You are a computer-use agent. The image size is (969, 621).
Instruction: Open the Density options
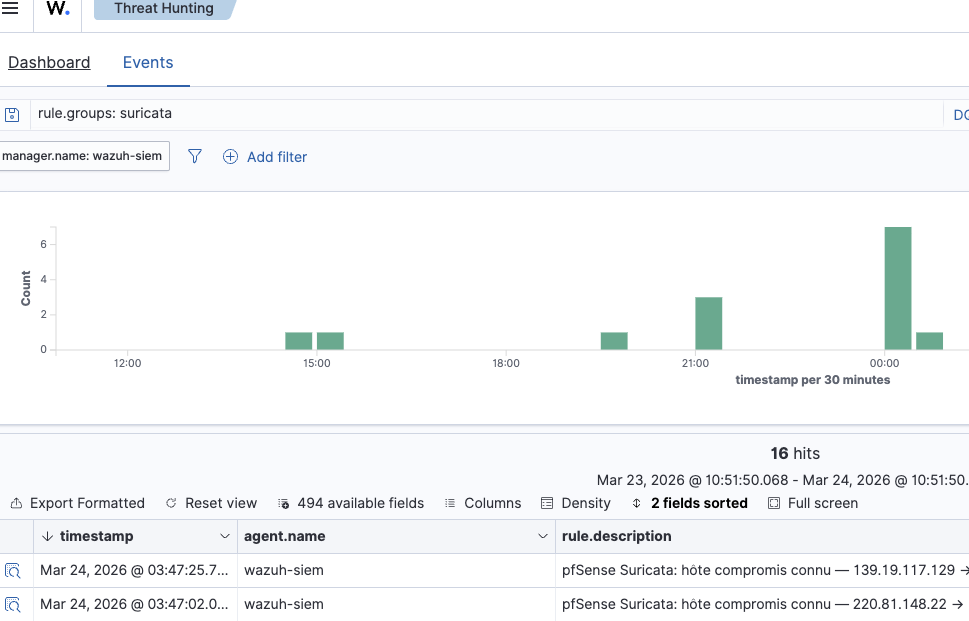point(576,504)
